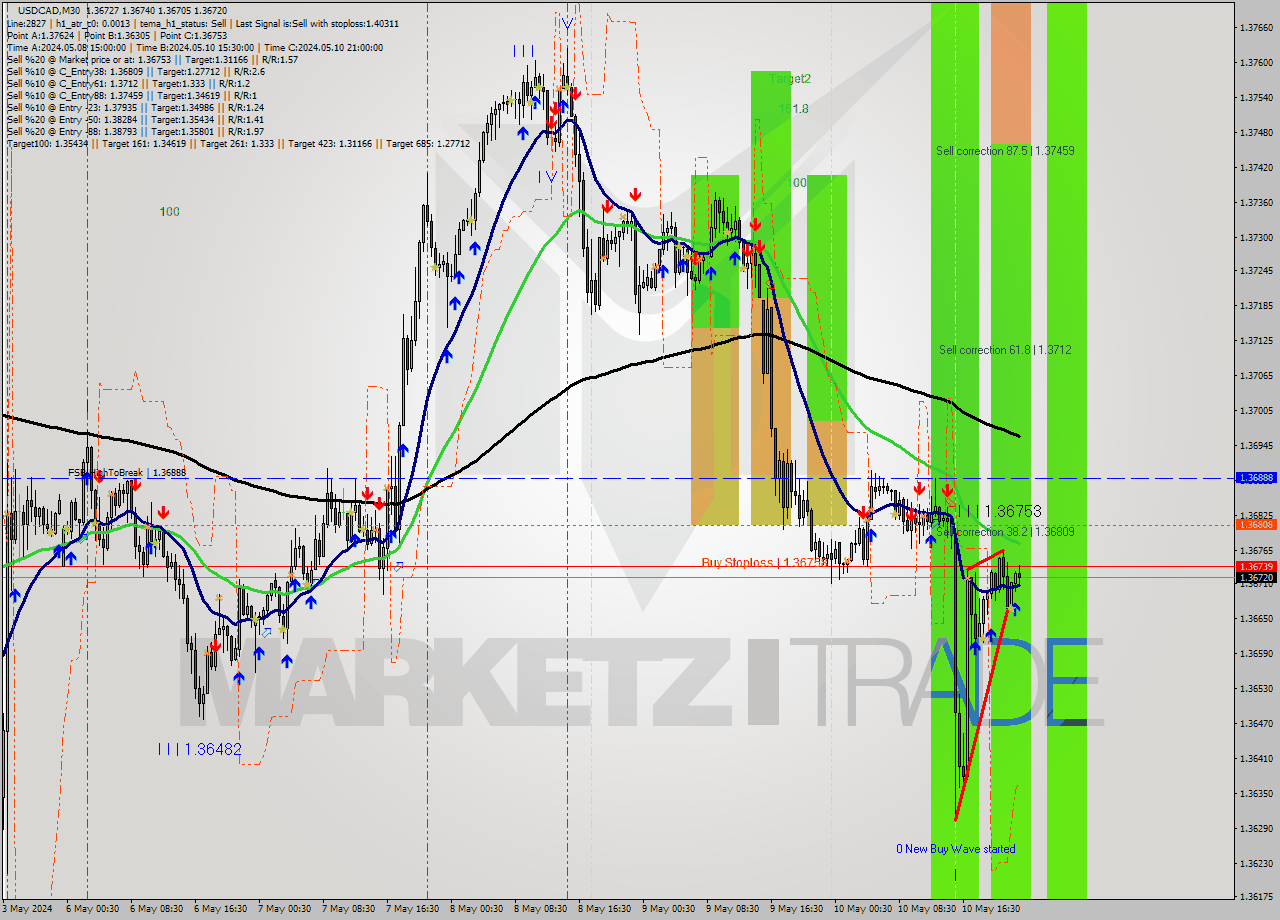This screenshot has width=1280, height=920.
Task: Select the blue 1.36888 price tag
Action: [1256, 478]
